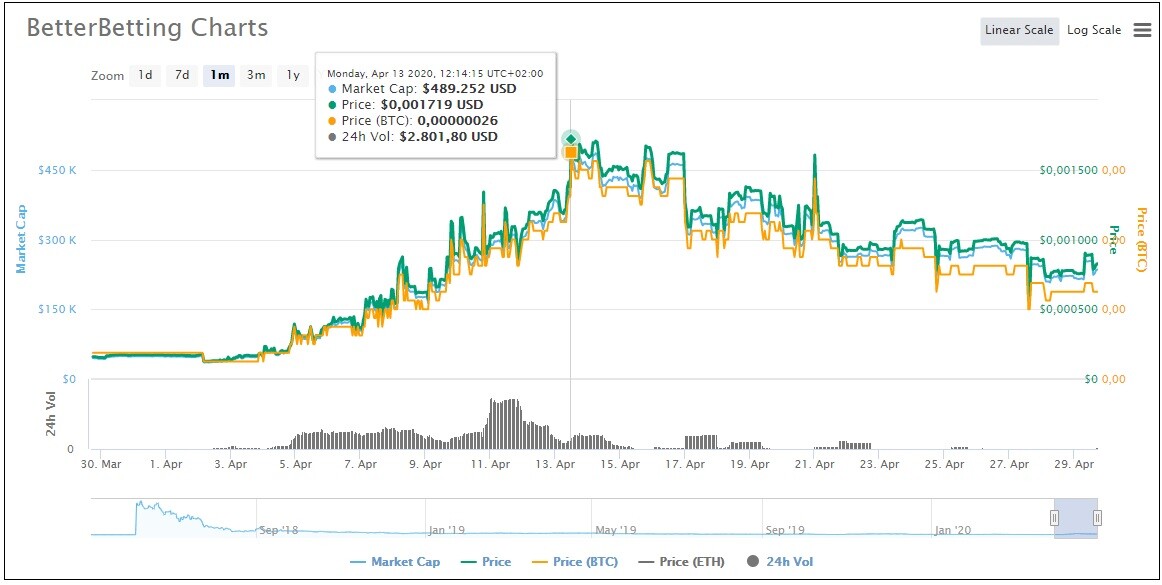This screenshot has height=585, width=1162.
Task: Click the Jan '19 navigator label
Action: (446, 530)
